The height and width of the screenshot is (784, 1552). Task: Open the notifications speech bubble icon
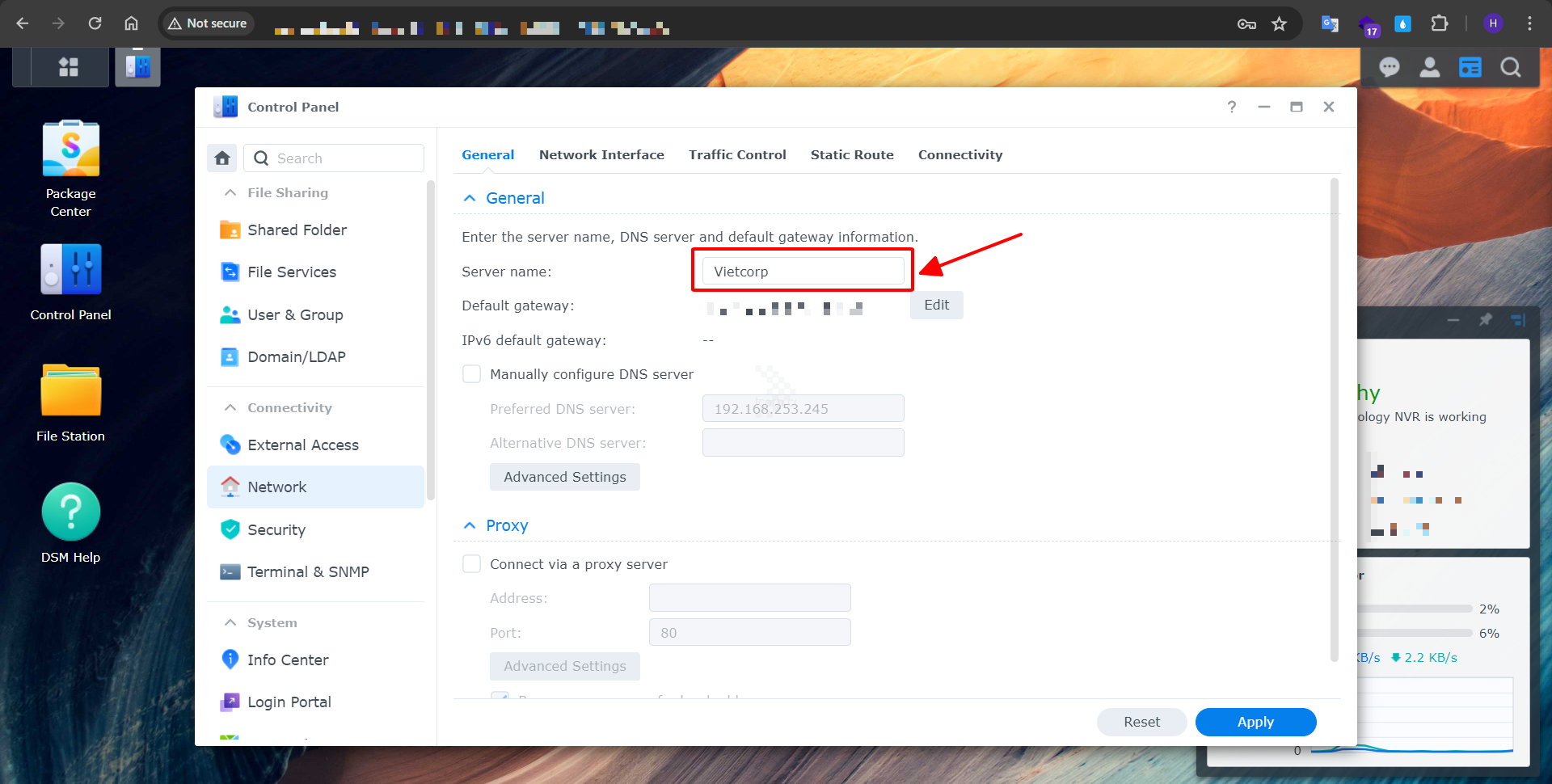(x=1389, y=67)
